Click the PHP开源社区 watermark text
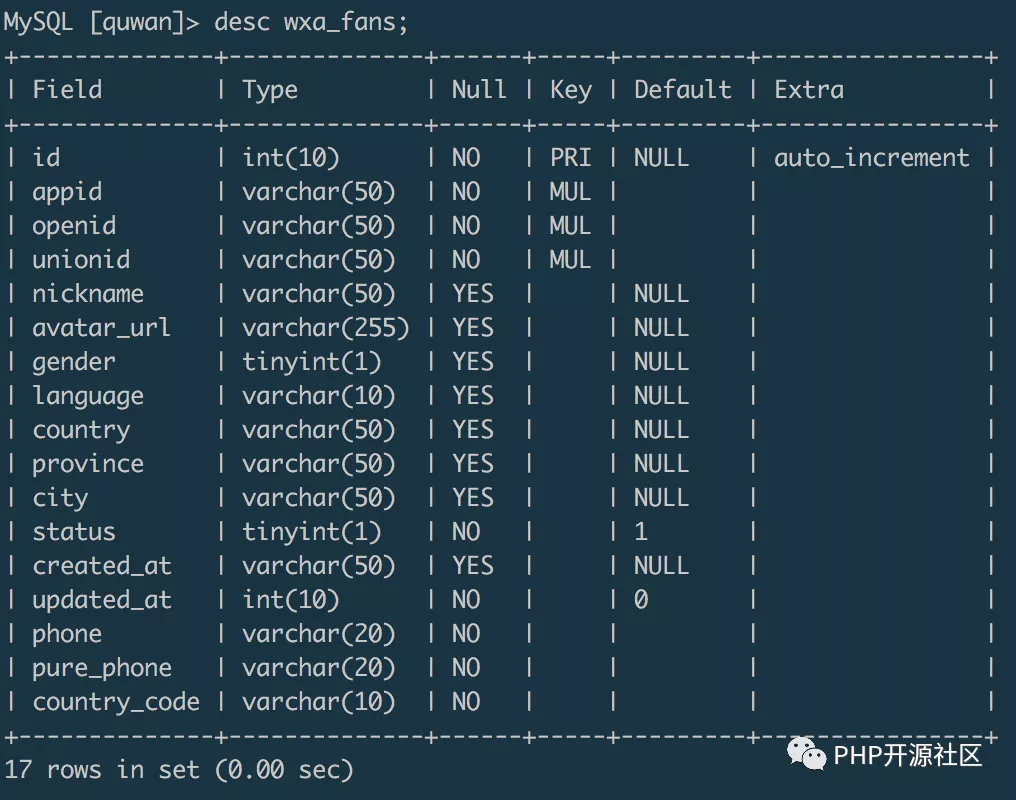The width and height of the screenshot is (1016, 800). click(908, 755)
